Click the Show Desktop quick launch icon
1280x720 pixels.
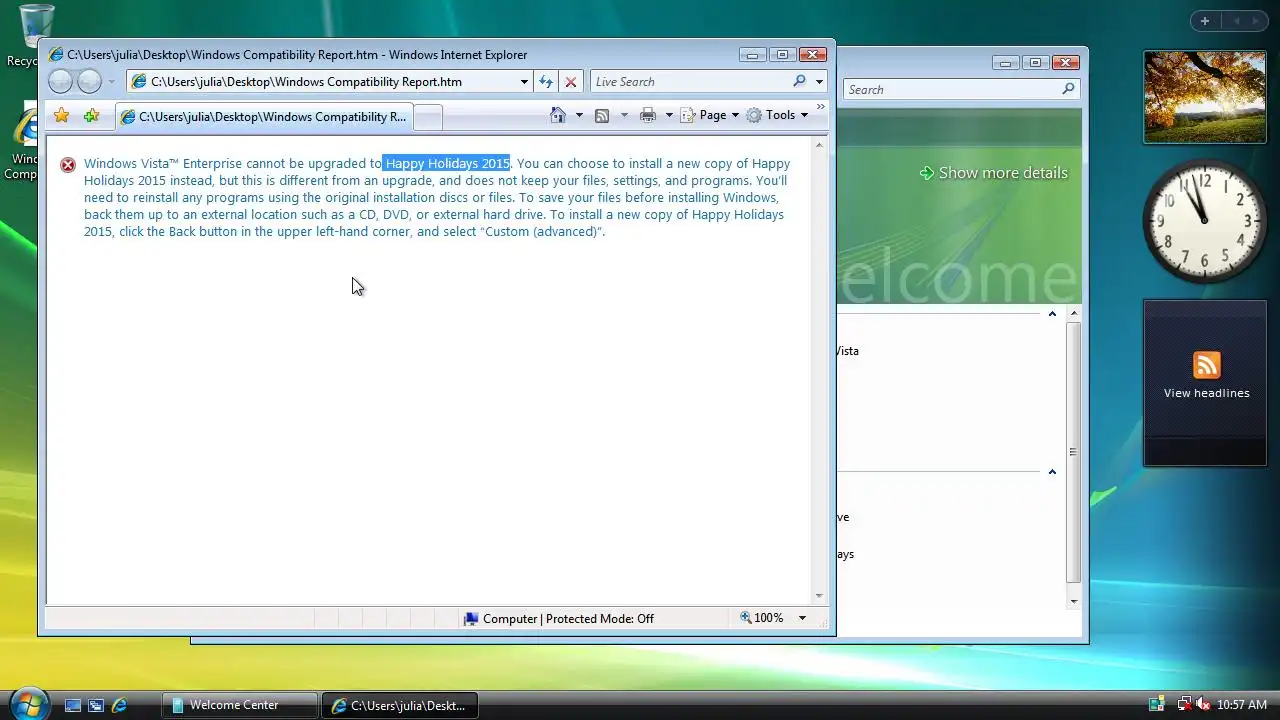point(72,705)
